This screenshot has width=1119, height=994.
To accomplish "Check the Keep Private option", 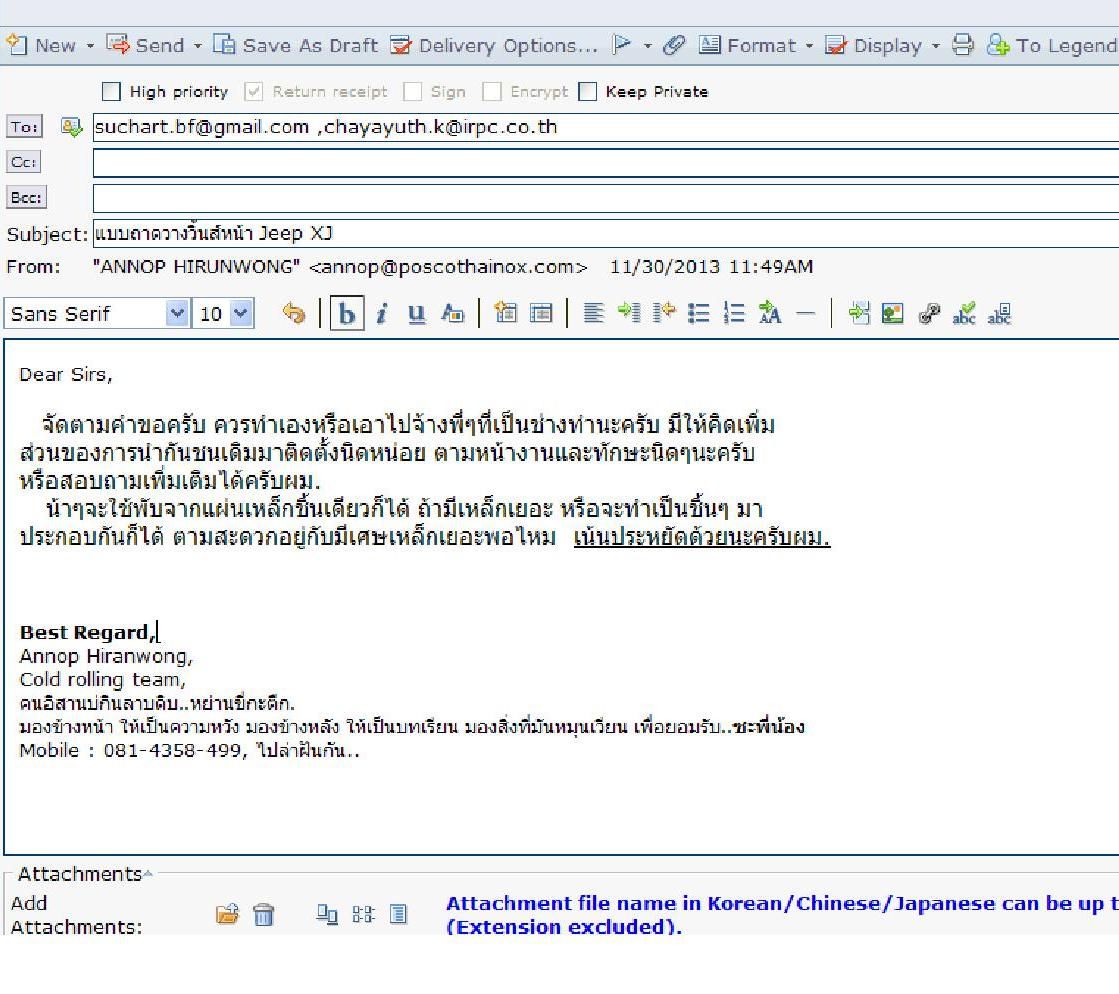I will pyautogui.click(x=588, y=92).
